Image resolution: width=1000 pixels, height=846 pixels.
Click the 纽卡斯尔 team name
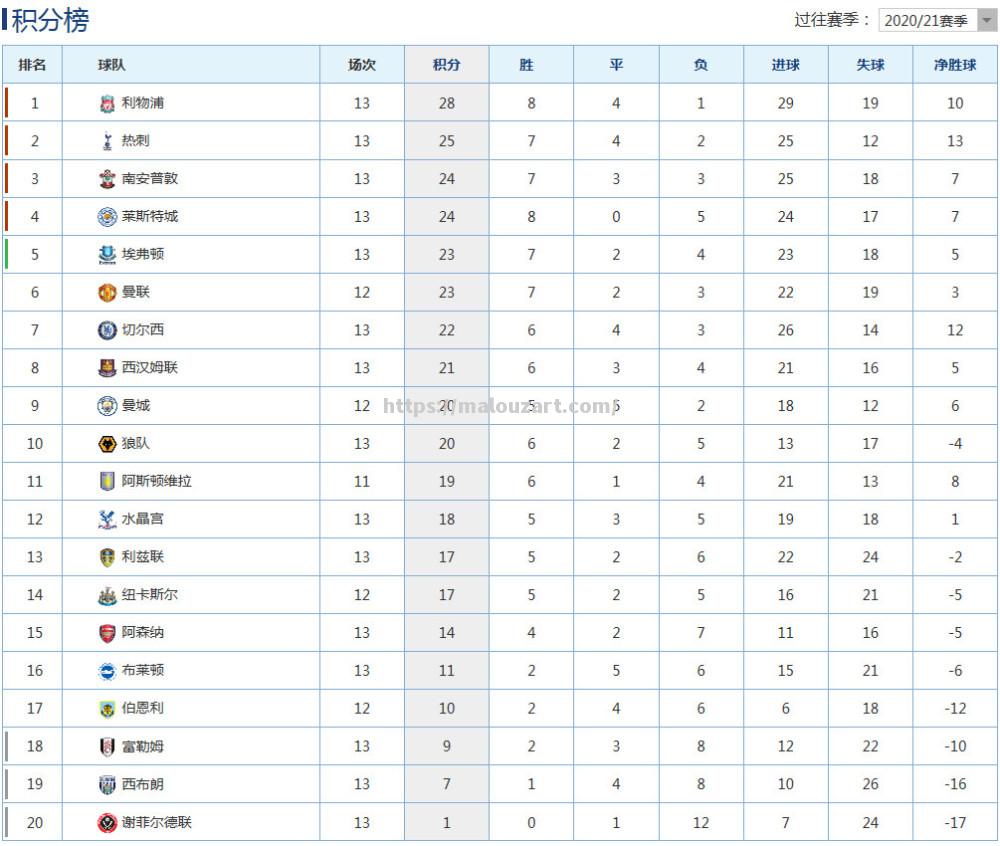click(150, 595)
